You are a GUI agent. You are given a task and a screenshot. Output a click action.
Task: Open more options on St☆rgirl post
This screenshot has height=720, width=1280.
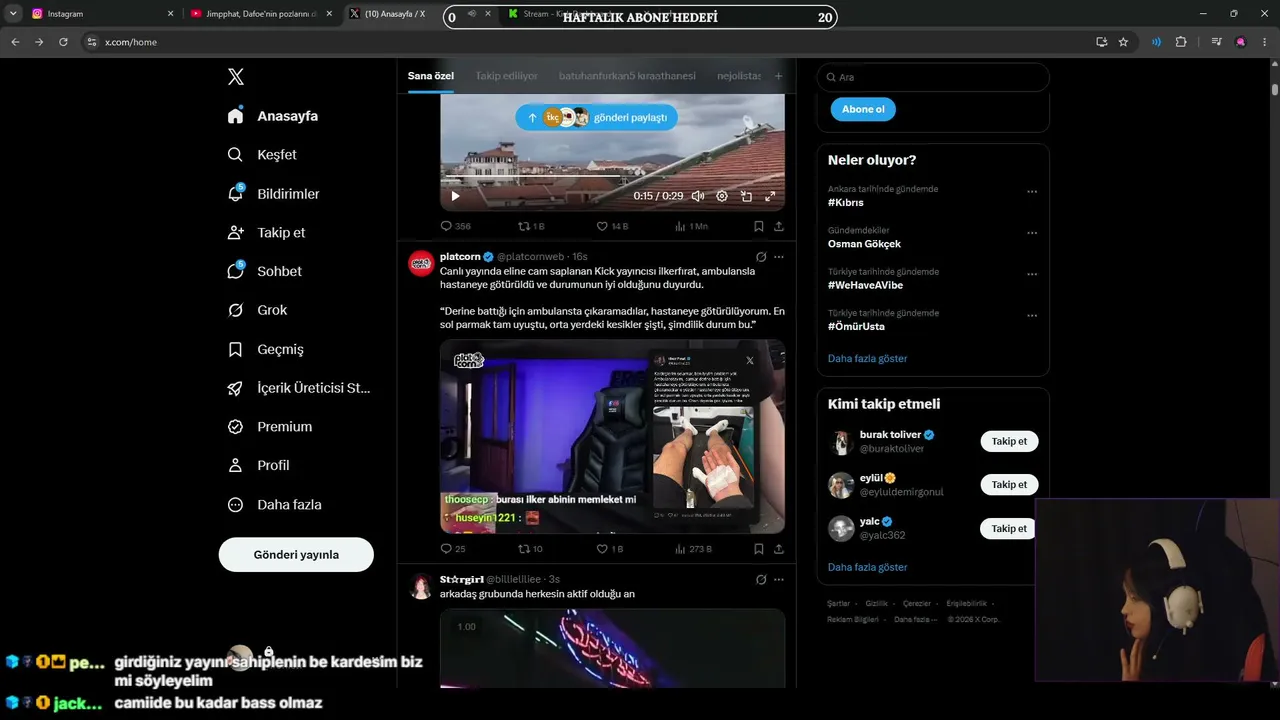point(779,579)
